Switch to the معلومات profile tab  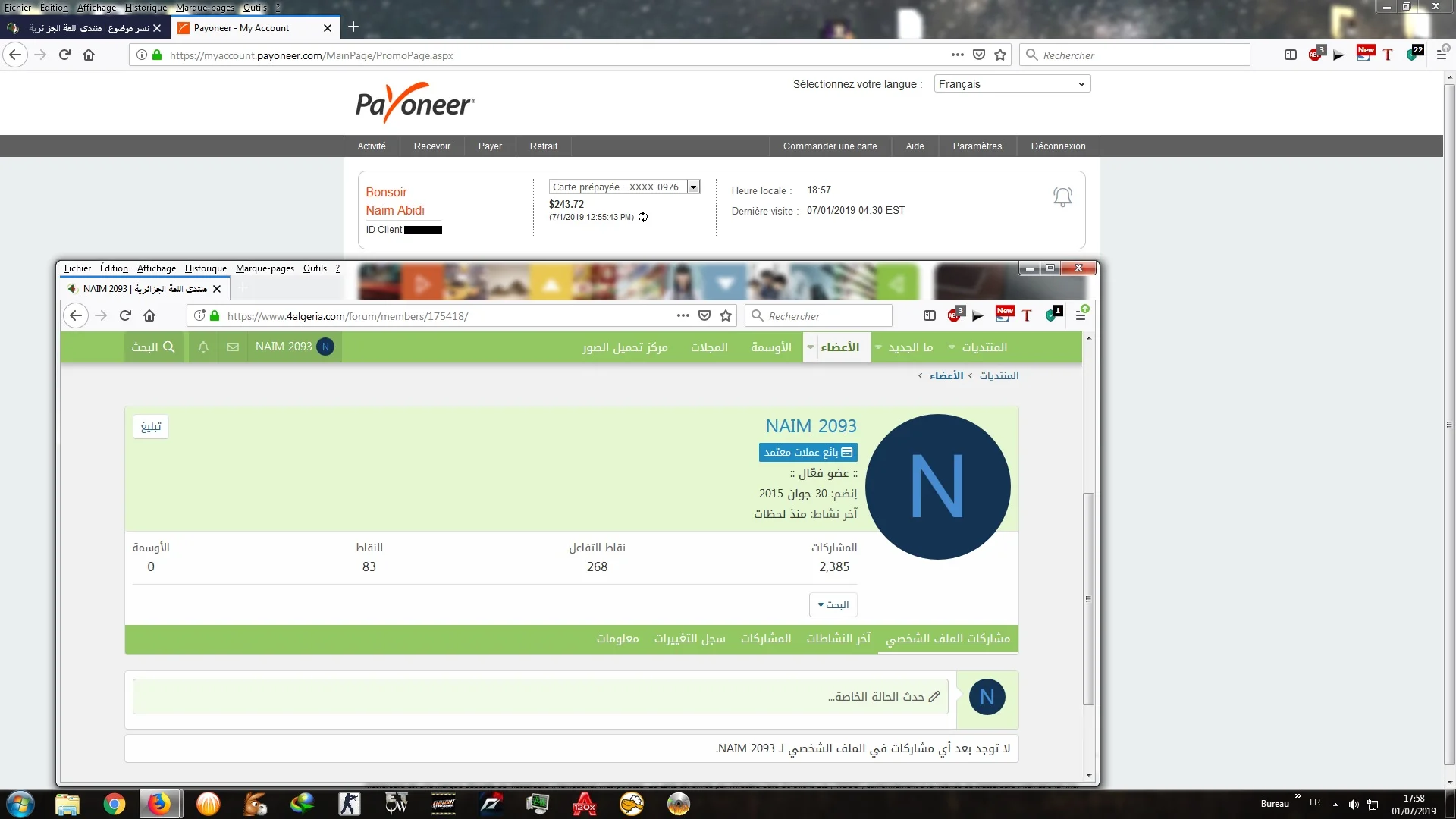(x=617, y=639)
